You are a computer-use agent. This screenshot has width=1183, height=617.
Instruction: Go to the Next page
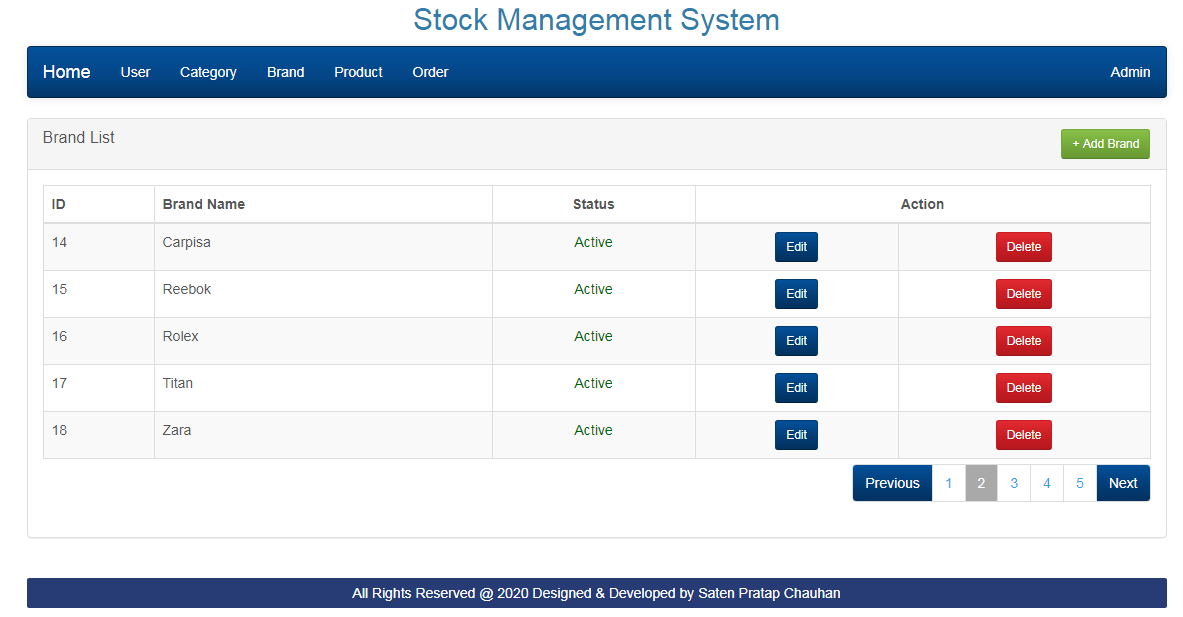[1123, 483]
